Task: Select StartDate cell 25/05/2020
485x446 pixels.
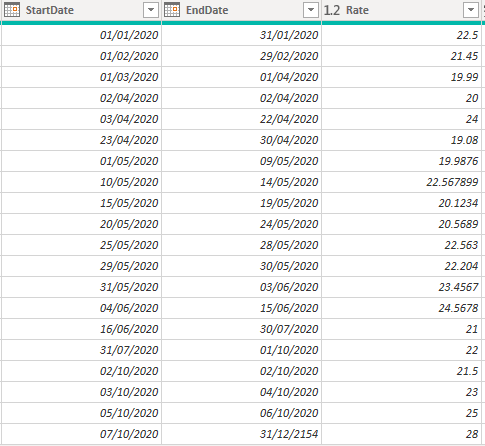Action: (81, 245)
